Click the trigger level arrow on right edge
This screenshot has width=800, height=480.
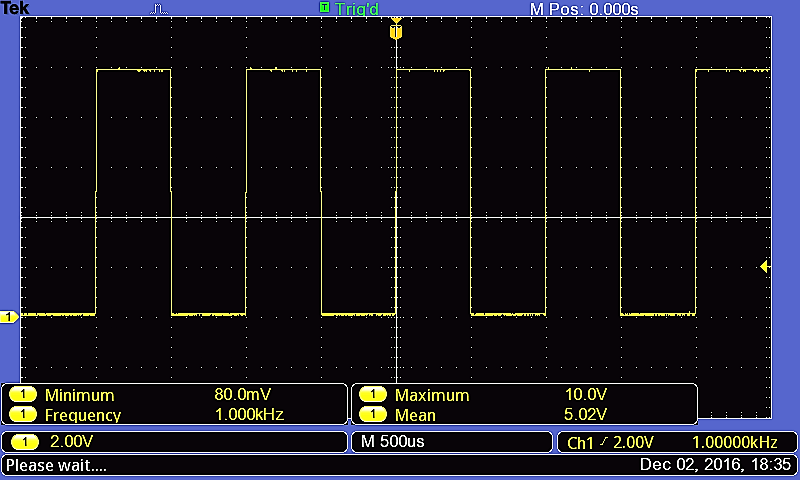coord(764,266)
